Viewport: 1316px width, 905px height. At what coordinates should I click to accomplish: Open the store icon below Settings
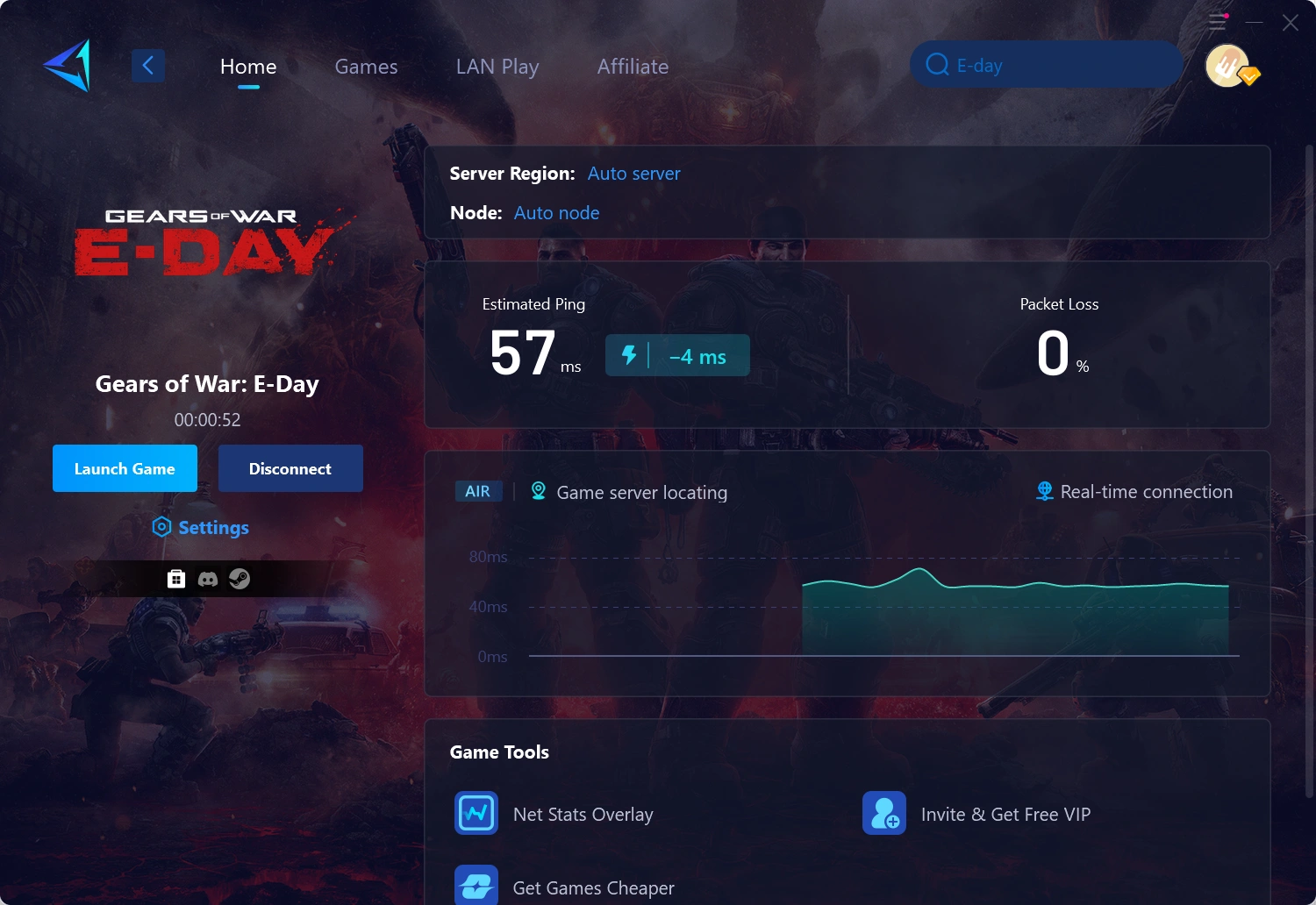(176, 579)
